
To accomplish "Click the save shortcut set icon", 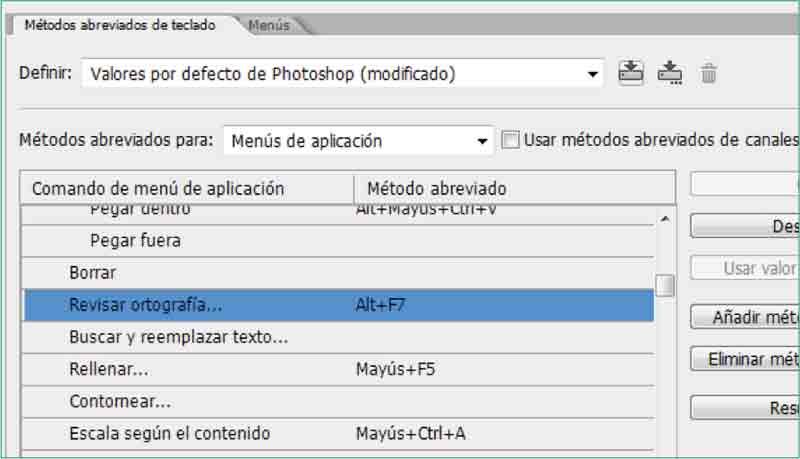I will click(x=631, y=73).
